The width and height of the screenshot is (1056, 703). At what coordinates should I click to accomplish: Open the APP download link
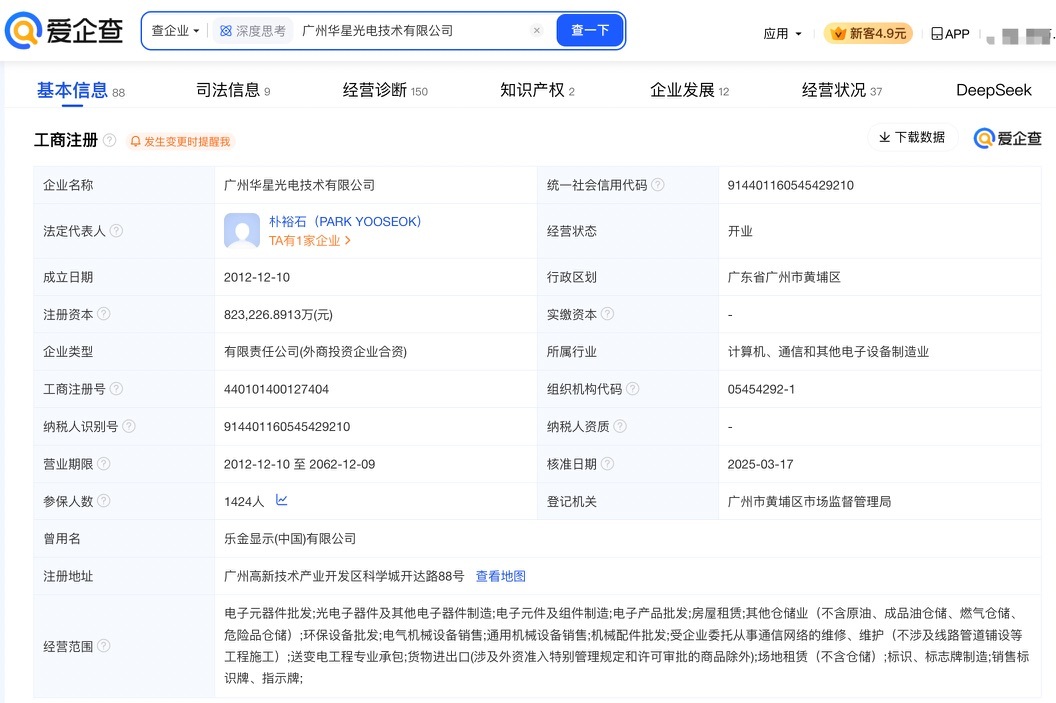pyautogui.click(x=950, y=34)
